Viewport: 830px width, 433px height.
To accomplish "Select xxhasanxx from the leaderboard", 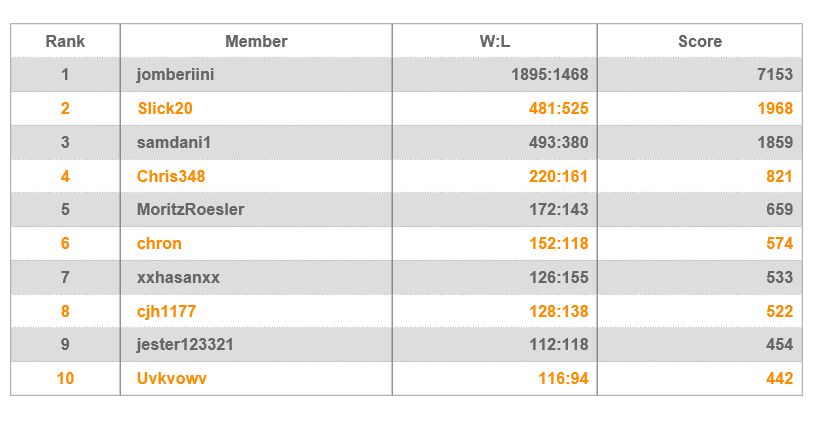I will pyautogui.click(x=178, y=277).
